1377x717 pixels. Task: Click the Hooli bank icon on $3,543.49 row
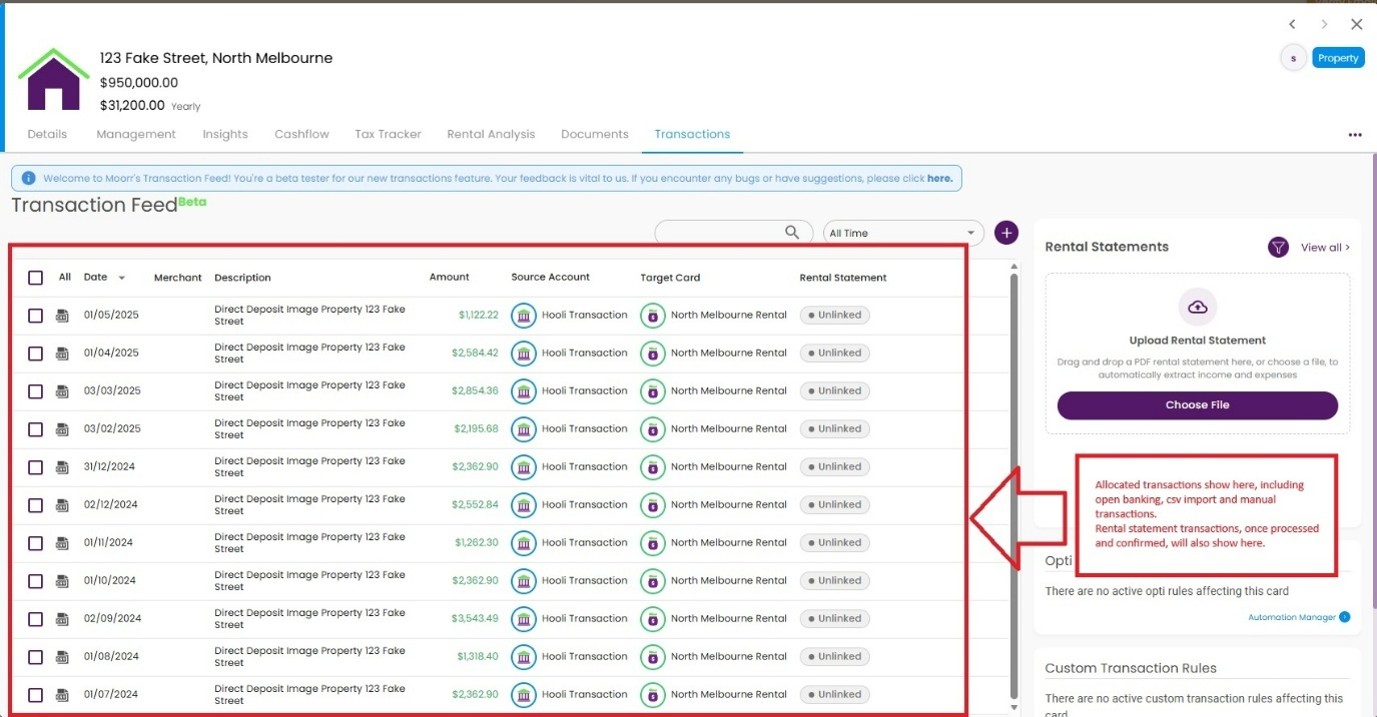[523, 620]
